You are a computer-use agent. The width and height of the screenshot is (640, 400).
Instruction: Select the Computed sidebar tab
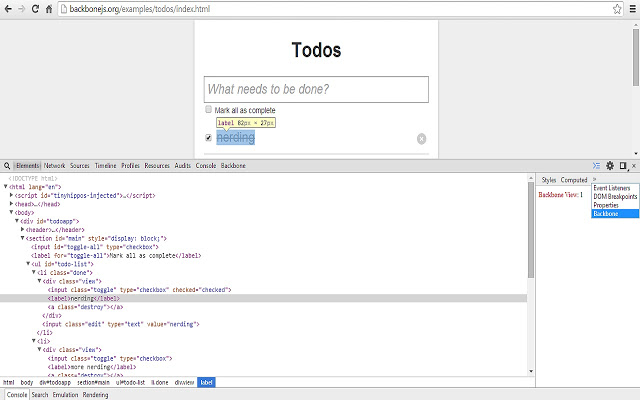[574, 180]
